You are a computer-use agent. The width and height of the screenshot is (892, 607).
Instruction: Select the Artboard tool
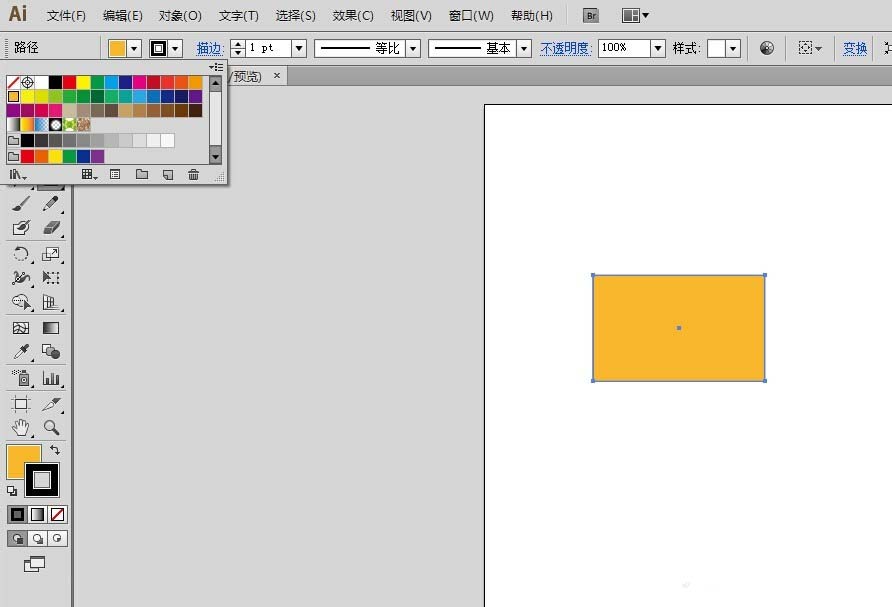click(21, 404)
